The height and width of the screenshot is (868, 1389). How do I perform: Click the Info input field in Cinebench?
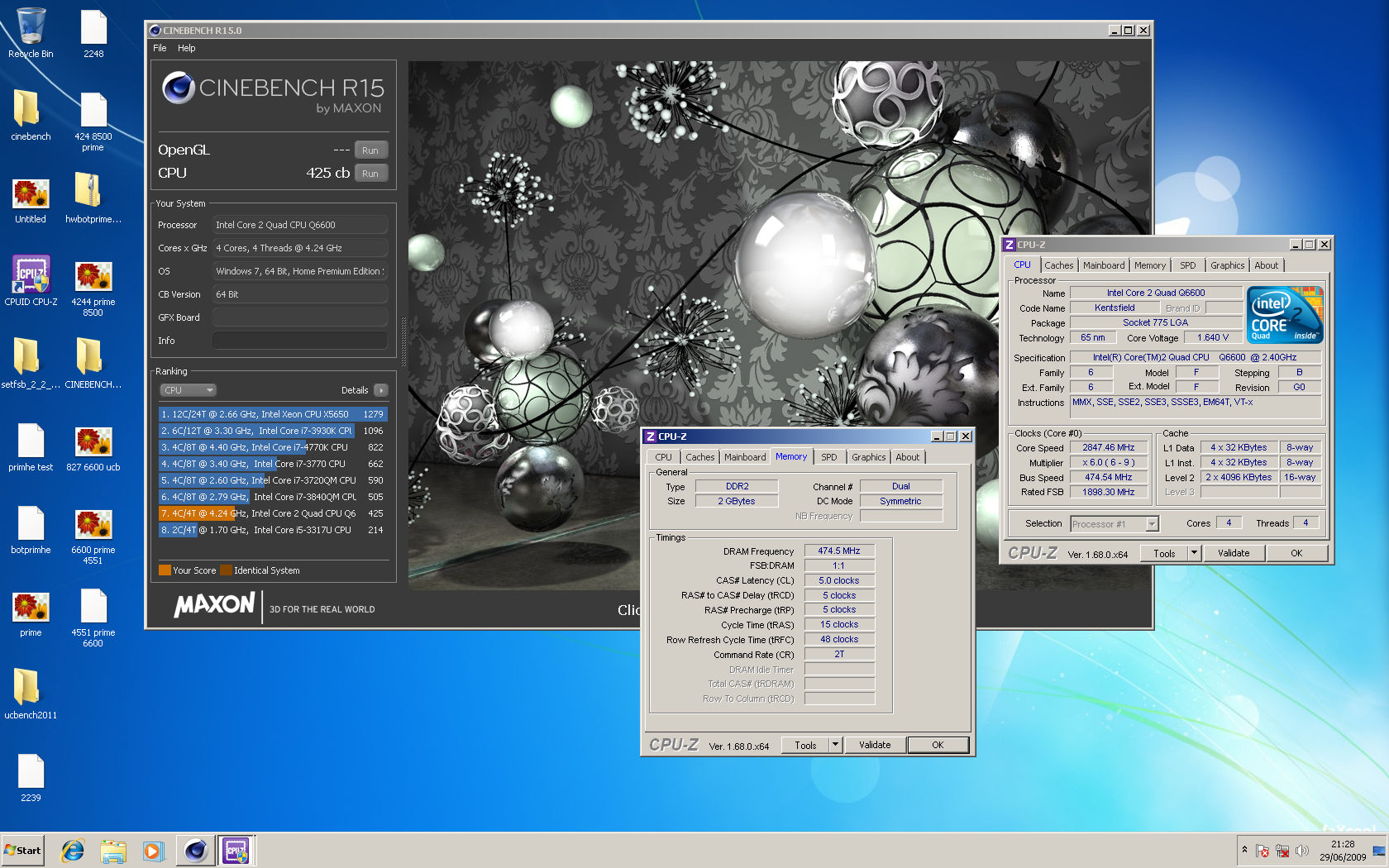click(300, 341)
